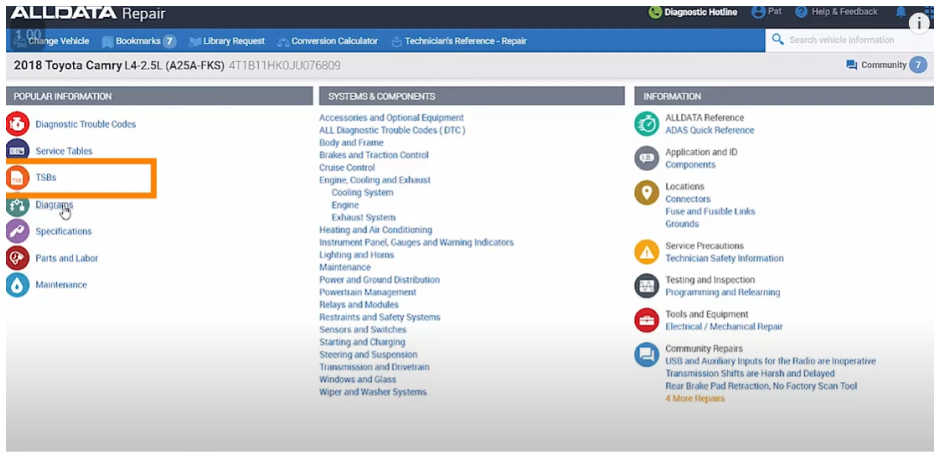Click the Diagnostic Hotline phone icon

(x=655, y=12)
